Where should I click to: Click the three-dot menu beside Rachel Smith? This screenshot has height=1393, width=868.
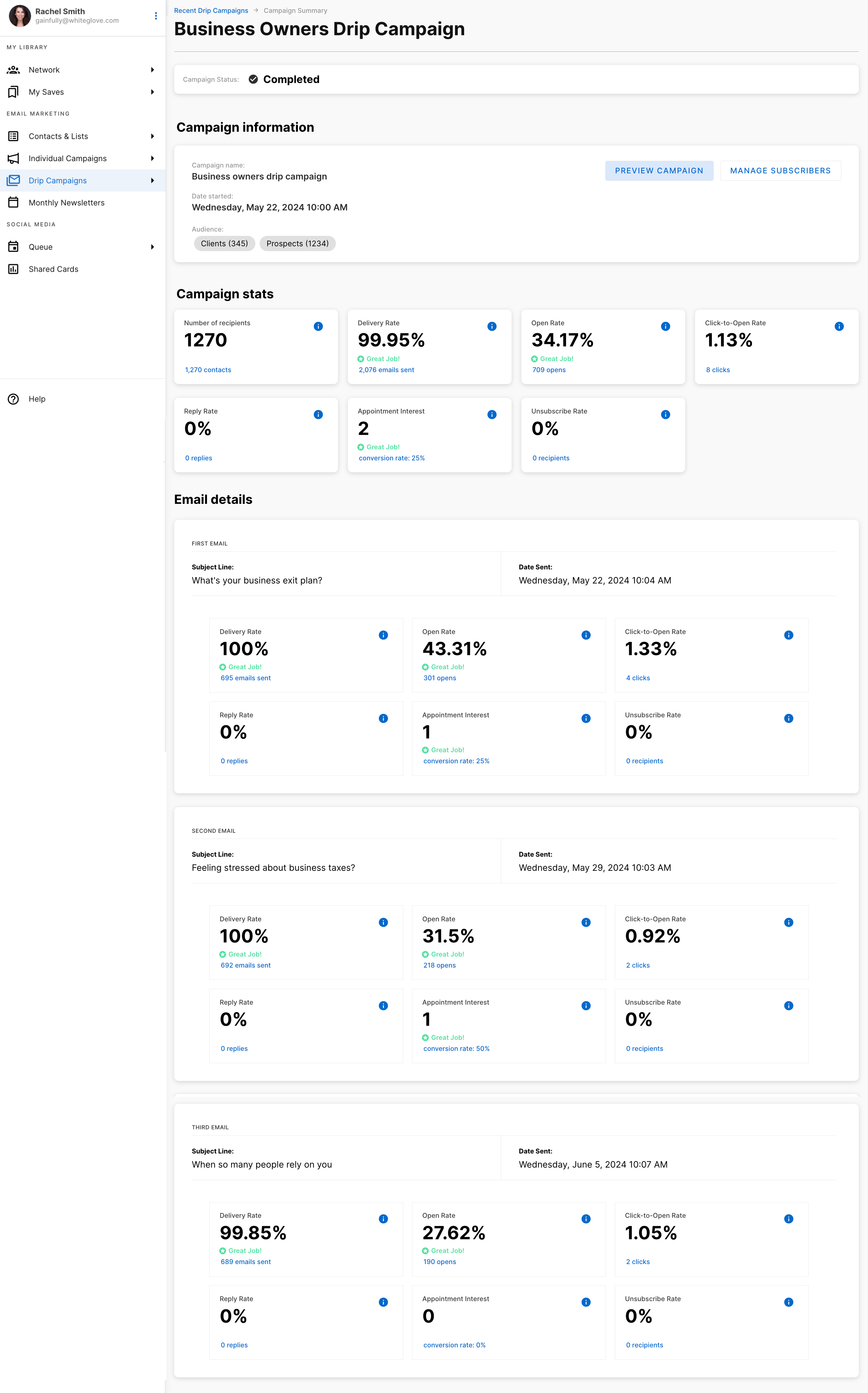156,16
